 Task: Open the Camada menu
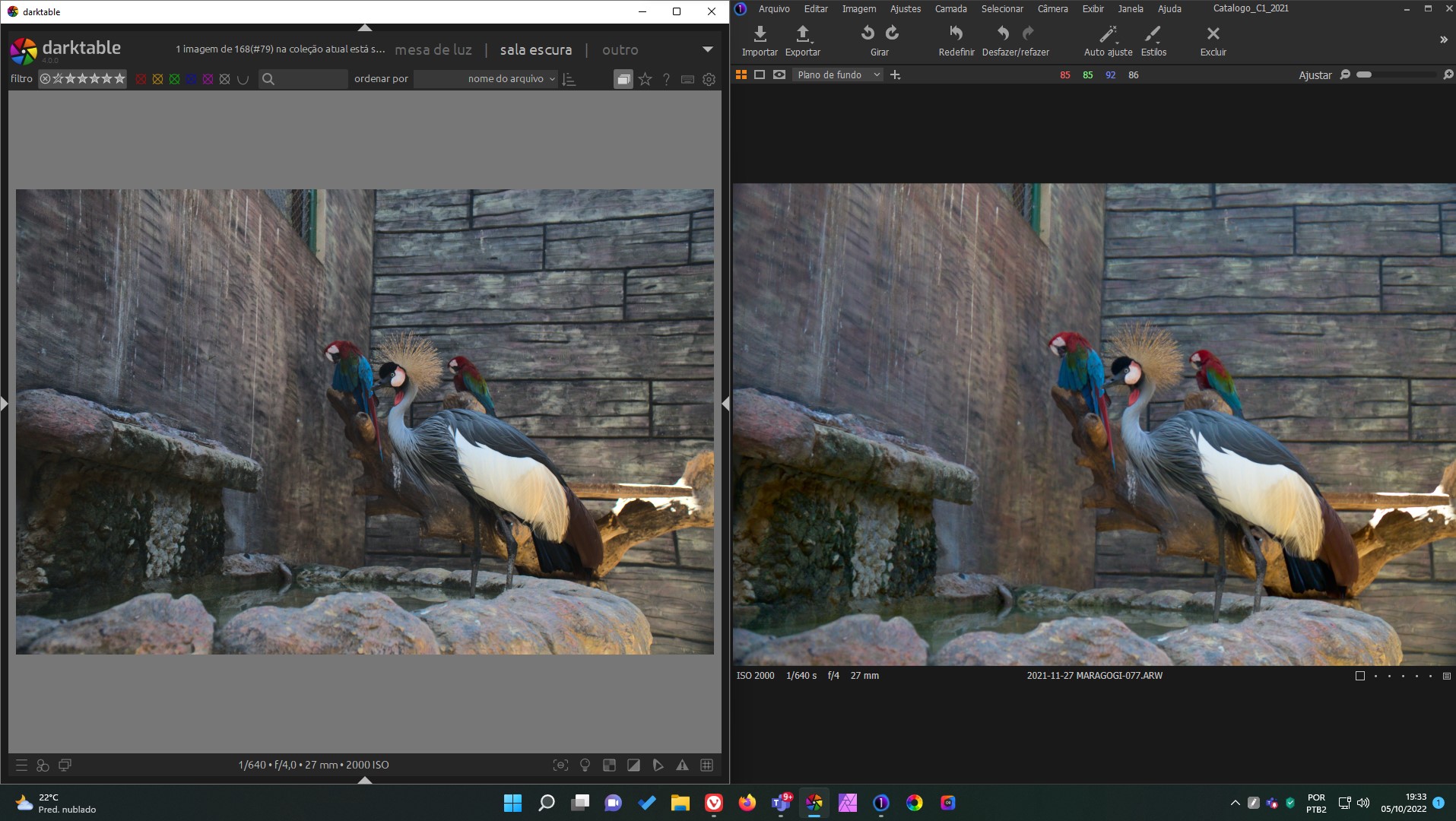950,9
